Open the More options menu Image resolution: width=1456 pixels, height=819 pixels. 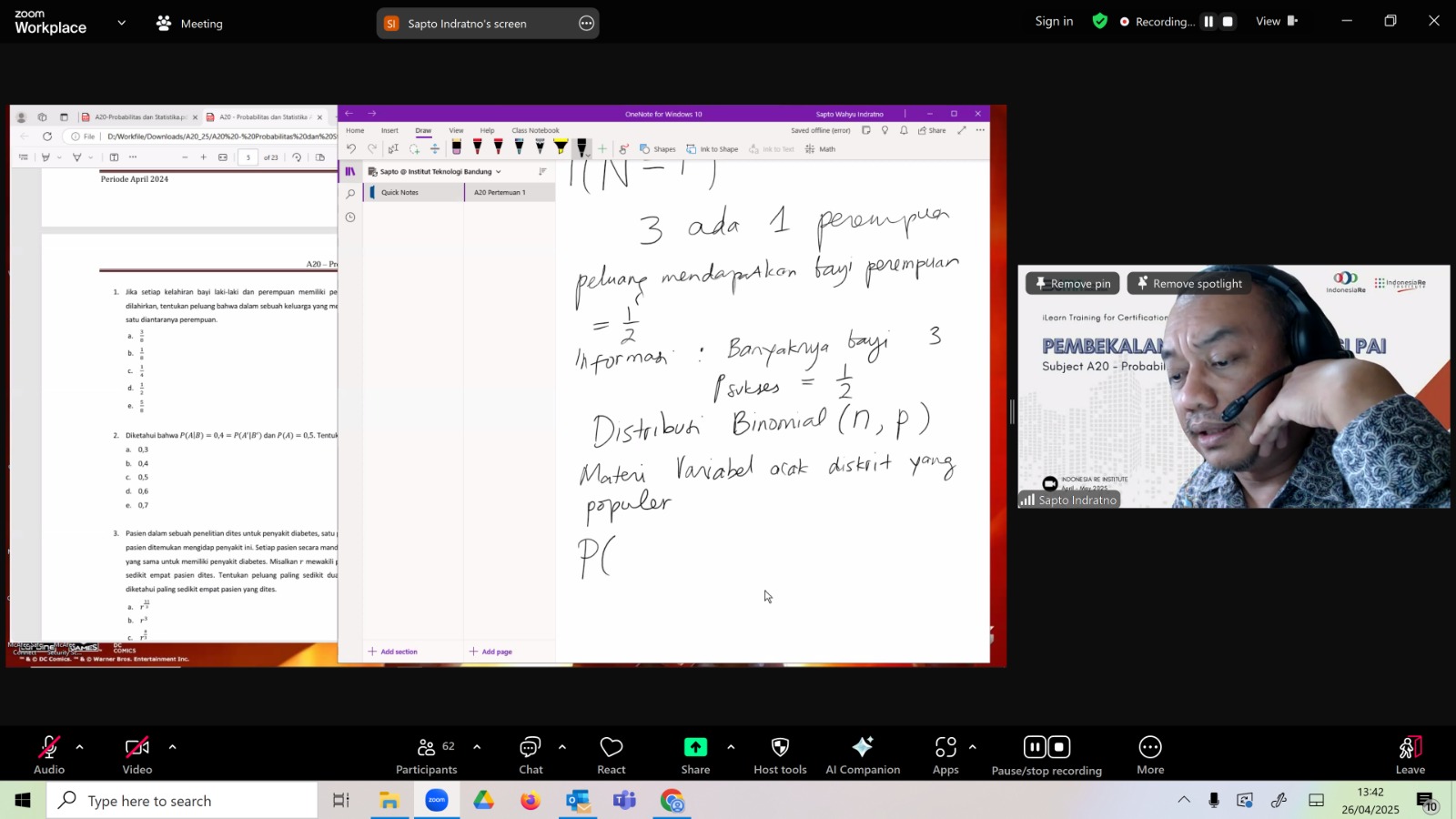pyautogui.click(x=1150, y=756)
